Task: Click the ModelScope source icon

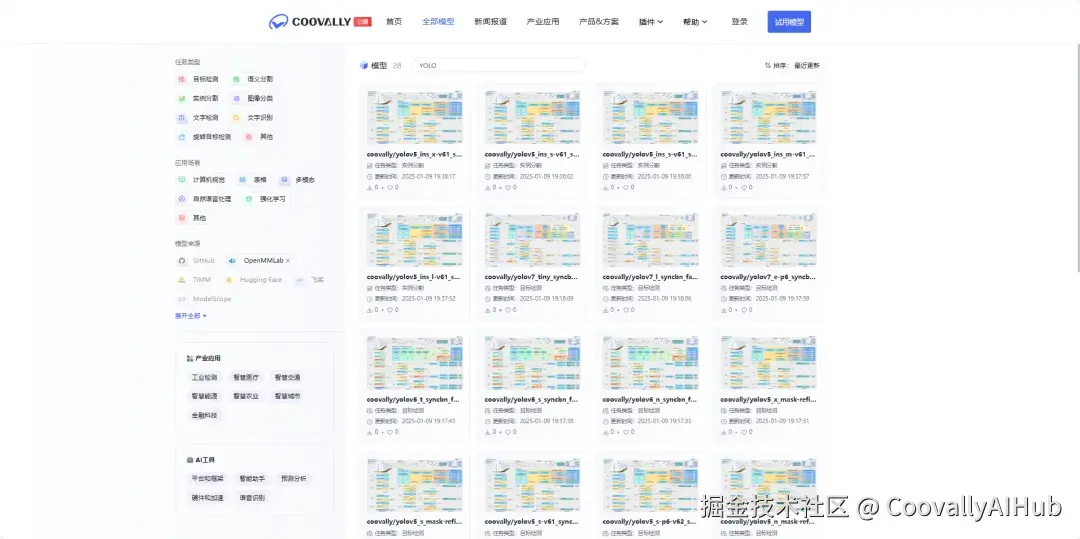Action: pos(182,299)
